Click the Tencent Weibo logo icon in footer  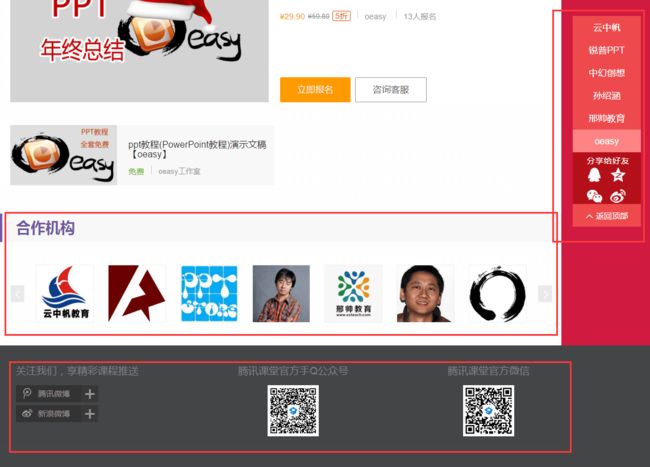(x=27, y=393)
